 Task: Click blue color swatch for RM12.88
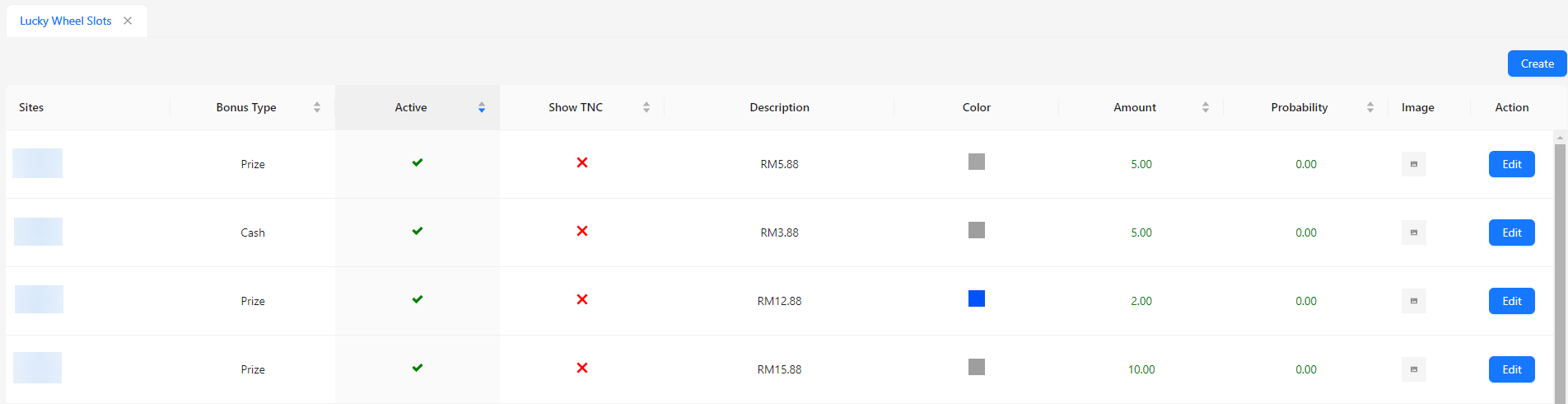(x=977, y=298)
